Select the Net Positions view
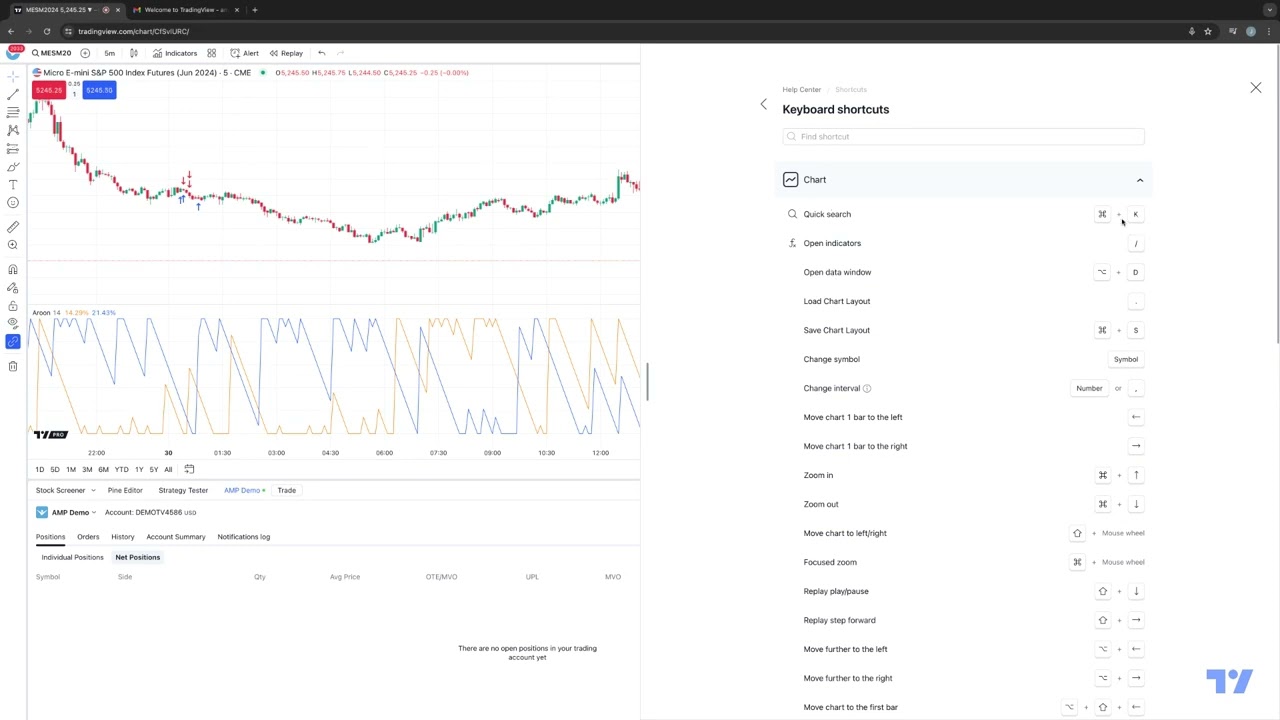The width and height of the screenshot is (1280, 720). 138,557
